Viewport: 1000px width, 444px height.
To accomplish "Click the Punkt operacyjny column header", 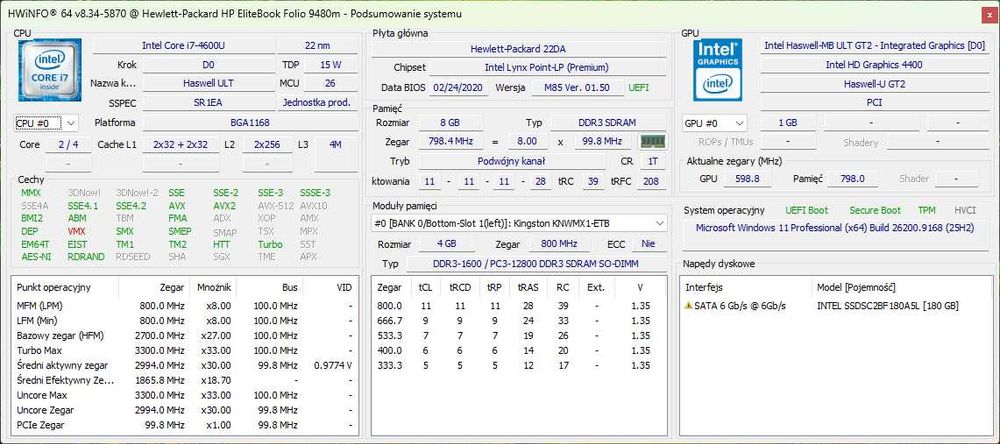I will 66,288.
